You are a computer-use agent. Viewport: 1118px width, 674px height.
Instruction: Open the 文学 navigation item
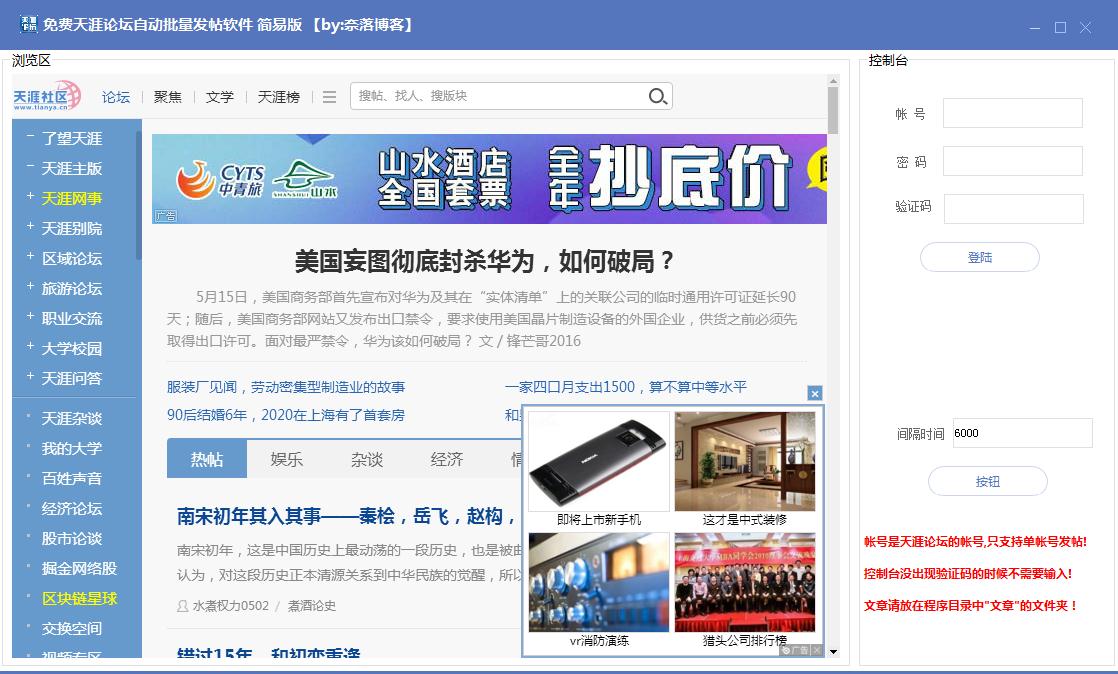click(220, 97)
